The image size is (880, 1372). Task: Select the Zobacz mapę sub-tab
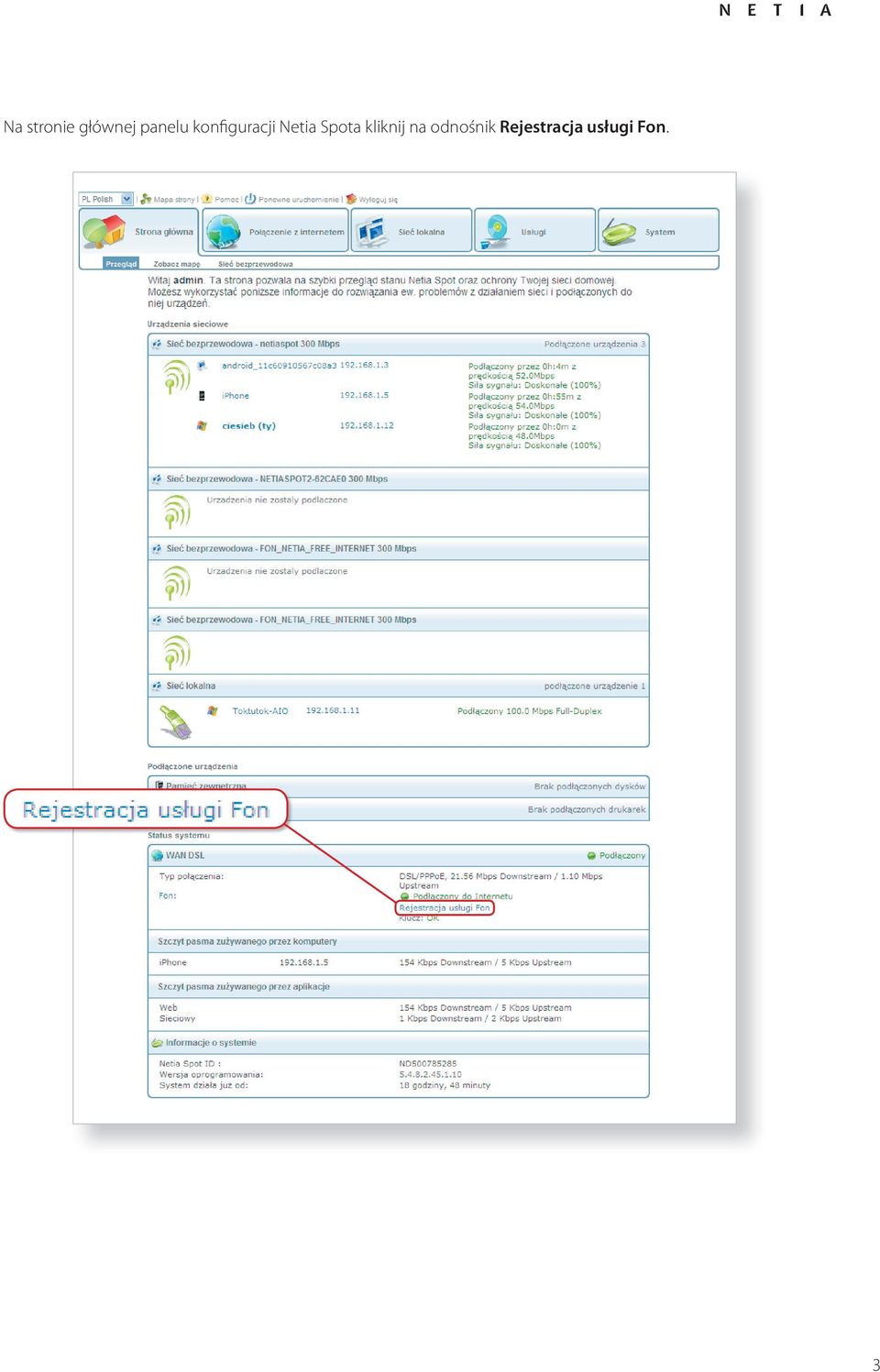(177, 264)
